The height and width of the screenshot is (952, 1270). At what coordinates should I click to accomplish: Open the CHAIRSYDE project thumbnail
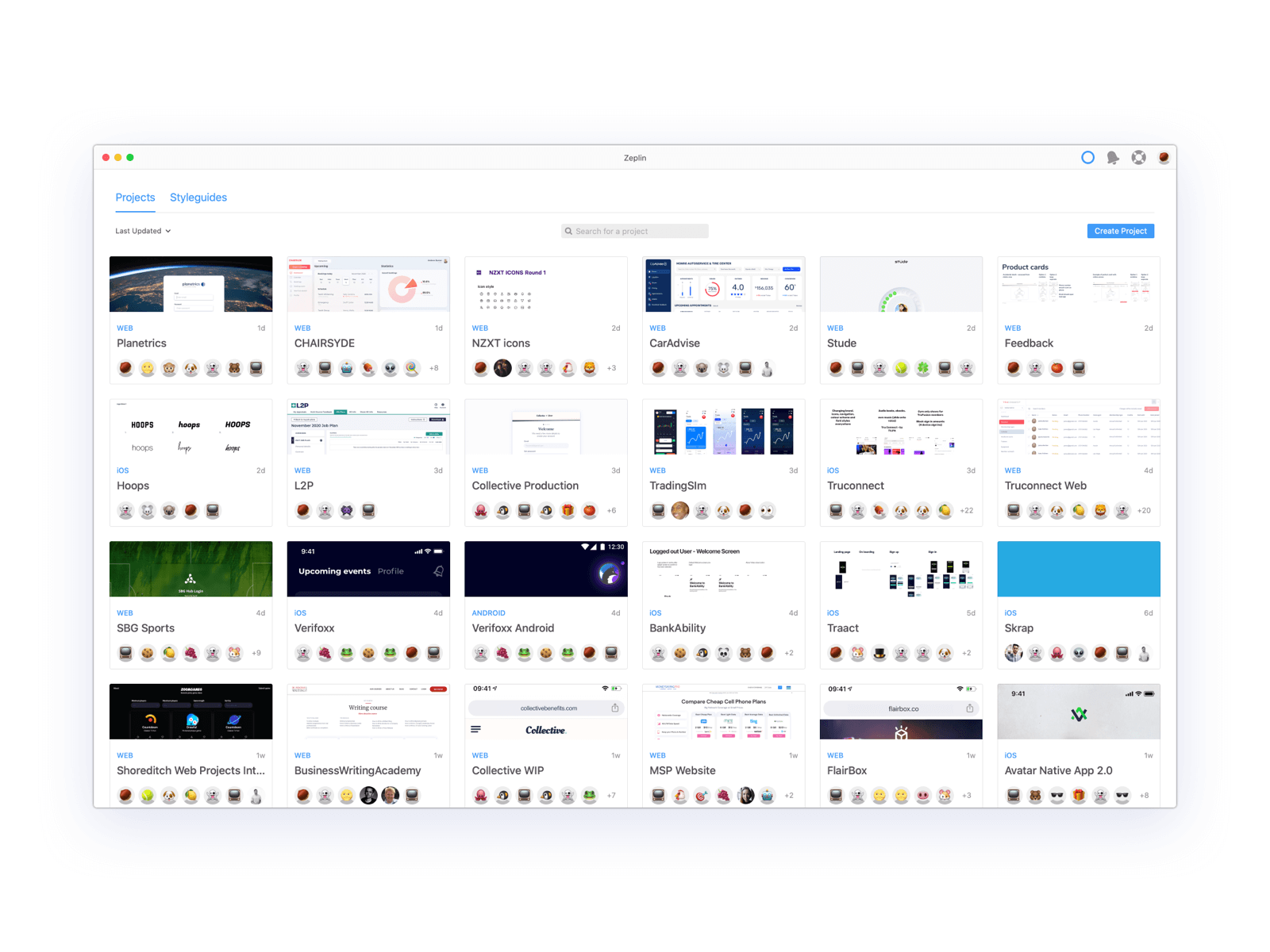[368, 284]
